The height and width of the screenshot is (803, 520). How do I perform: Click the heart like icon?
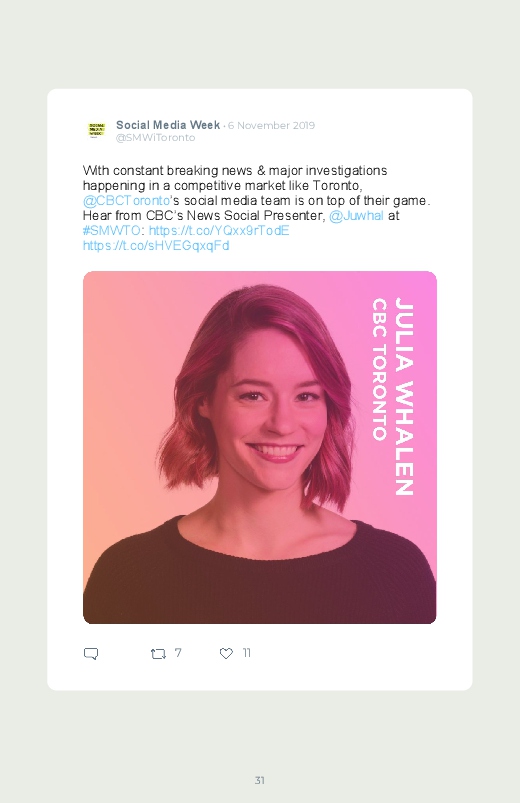pos(226,653)
